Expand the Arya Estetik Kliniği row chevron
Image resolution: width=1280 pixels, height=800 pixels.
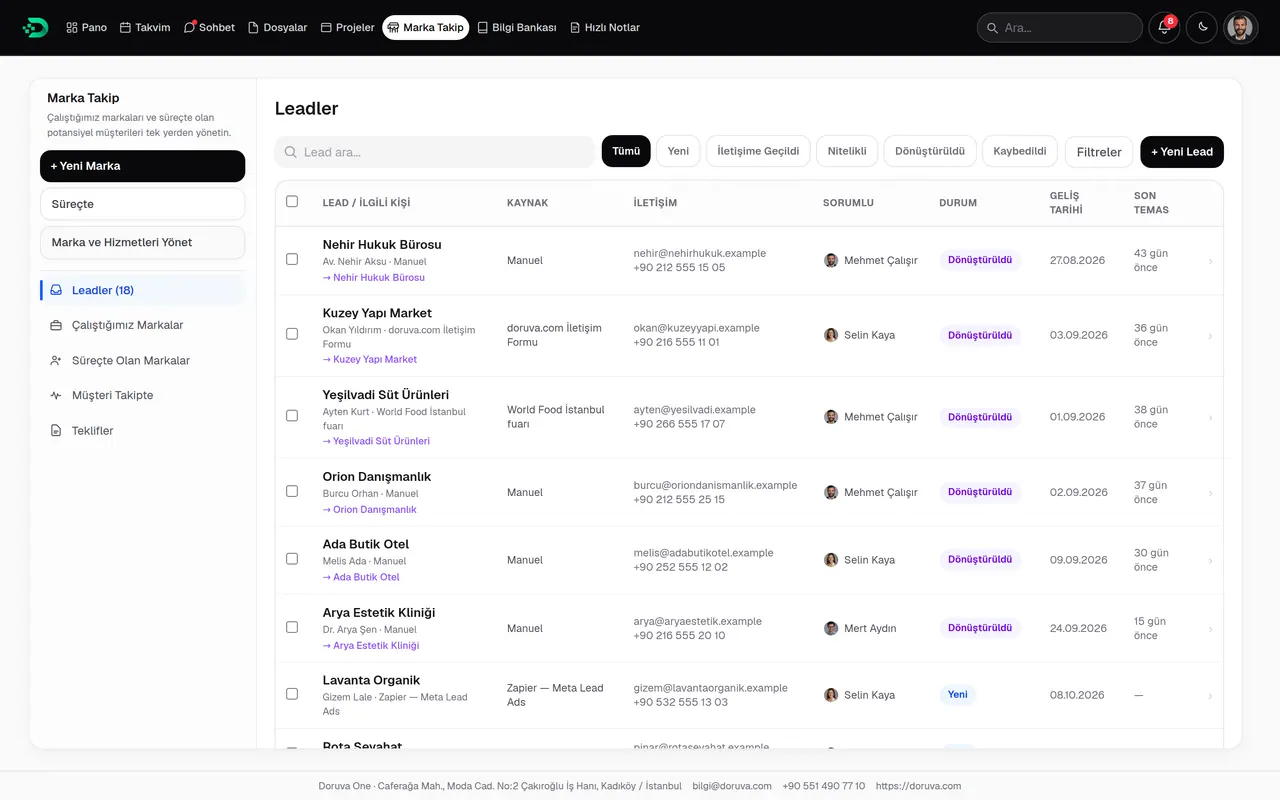click(x=1210, y=629)
